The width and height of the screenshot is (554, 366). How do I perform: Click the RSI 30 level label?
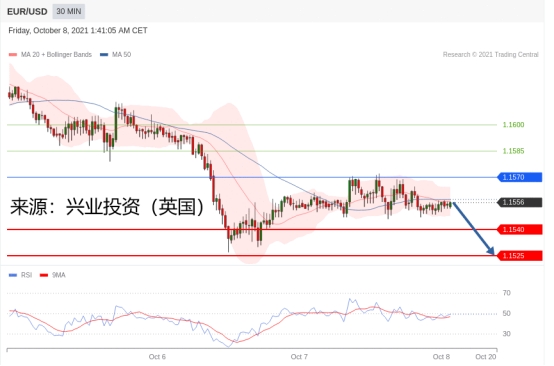[x=507, y=334]
